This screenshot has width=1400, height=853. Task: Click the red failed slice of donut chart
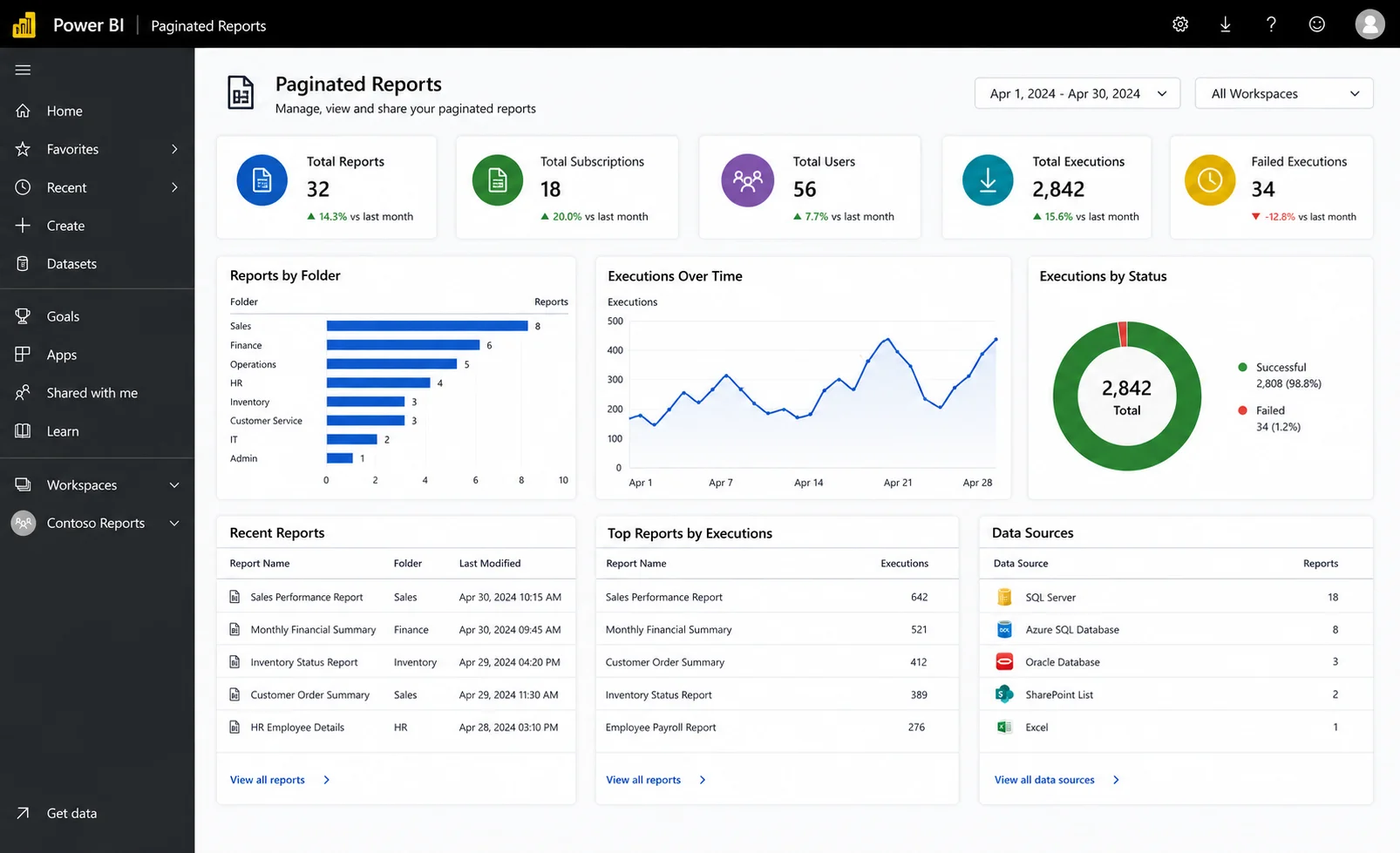tap(1123, 334)
